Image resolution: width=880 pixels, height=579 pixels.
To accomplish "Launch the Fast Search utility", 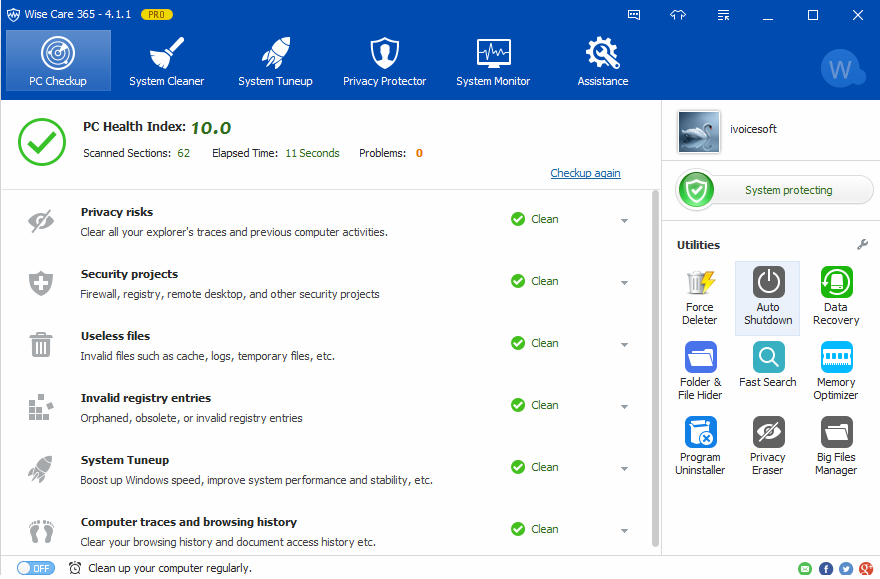I will [768, 365].
